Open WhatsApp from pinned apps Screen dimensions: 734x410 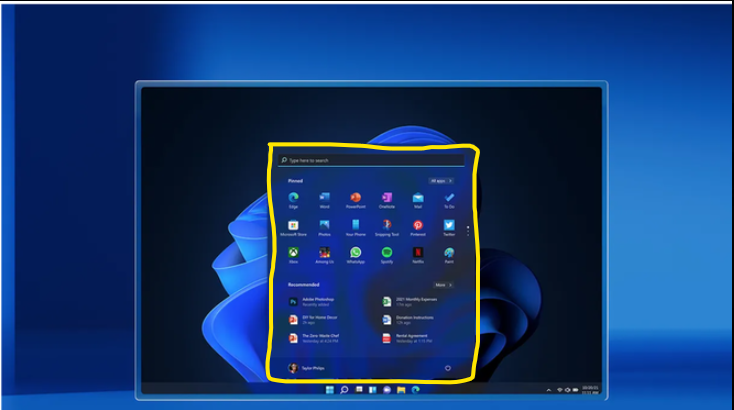pyautogui.click(x=356, y=255)
